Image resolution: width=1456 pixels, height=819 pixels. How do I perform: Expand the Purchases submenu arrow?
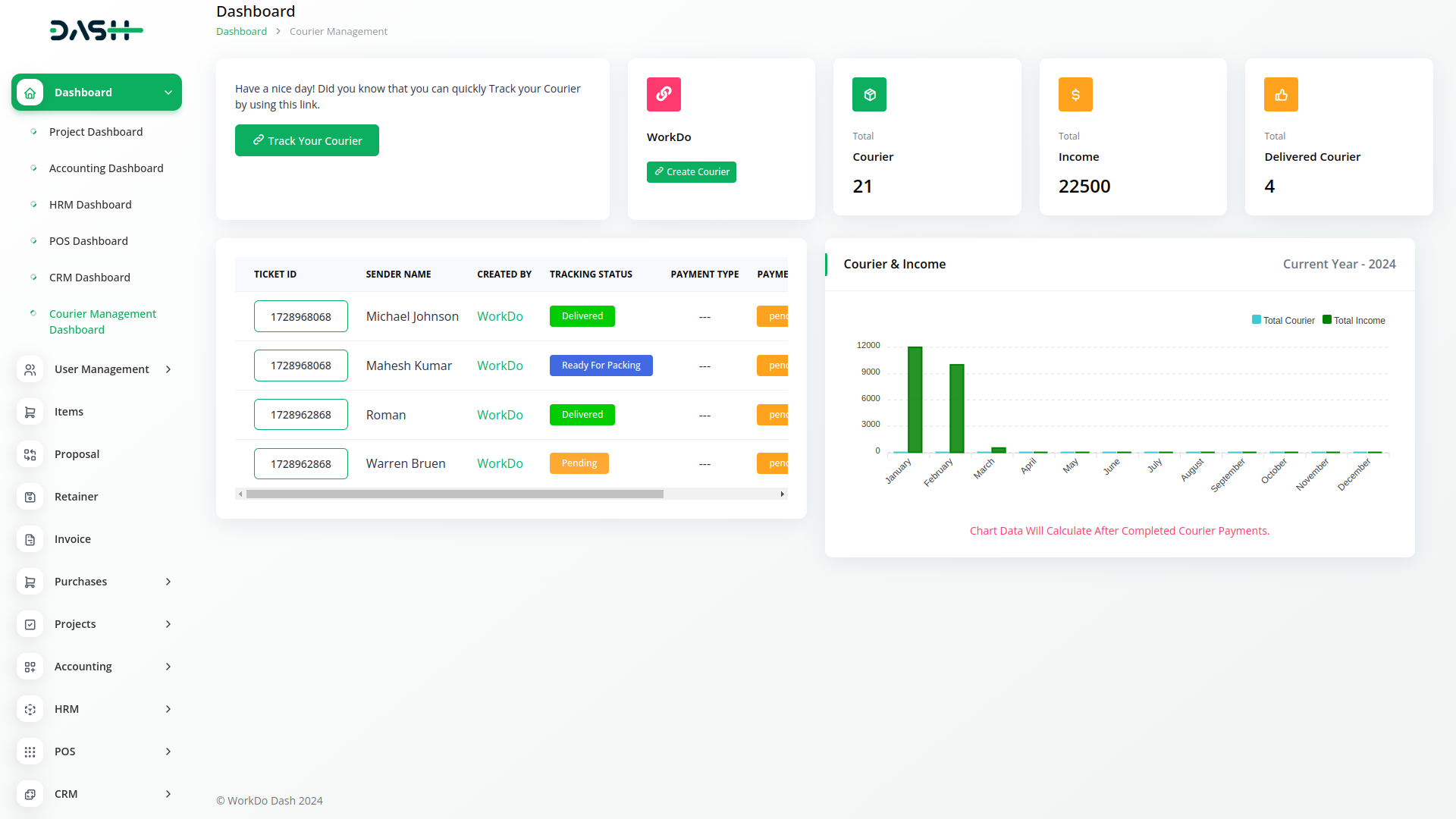[x=168, y=582]
